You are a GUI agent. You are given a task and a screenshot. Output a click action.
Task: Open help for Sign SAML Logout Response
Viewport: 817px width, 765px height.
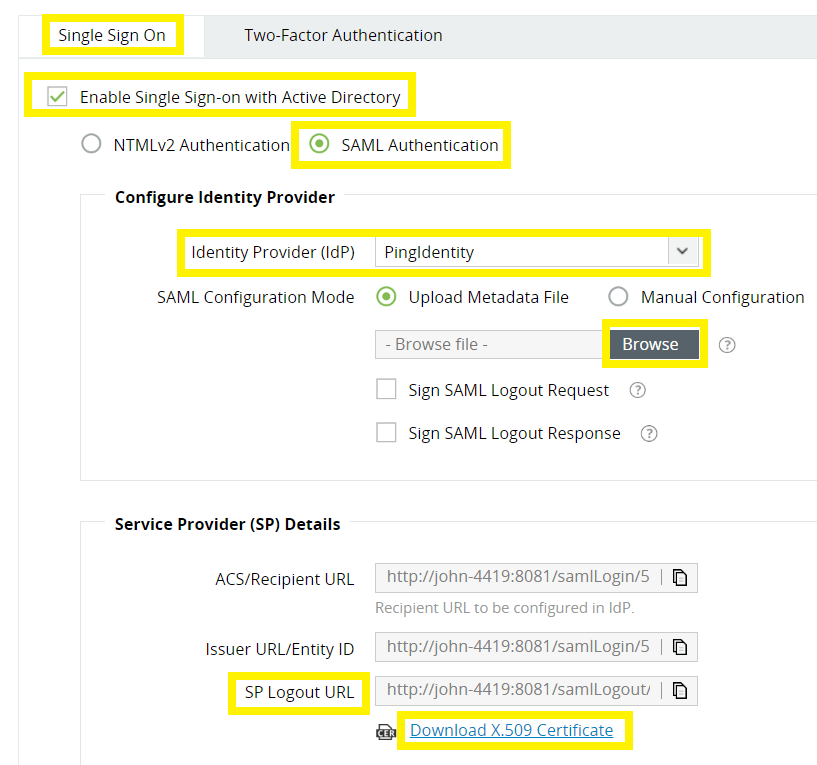tap(648, 433)
